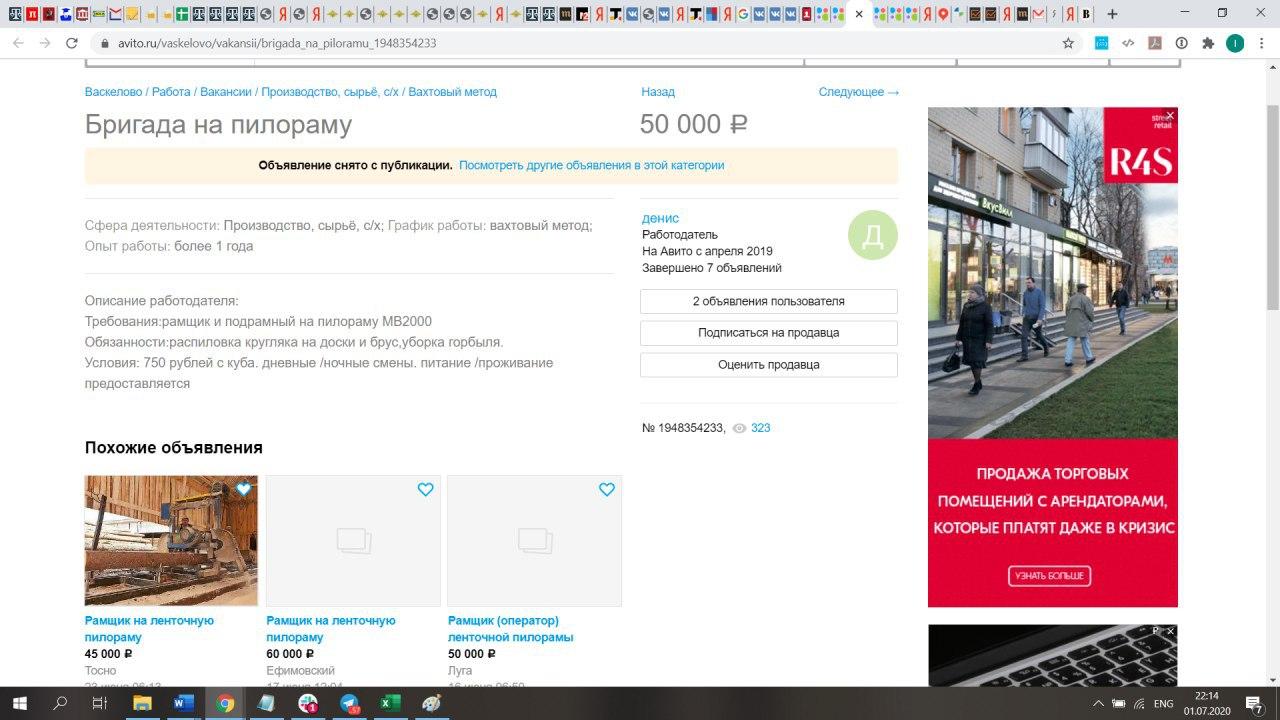Open Chrome extensions puzzle icon
Screen dimensions: 1280x720
(x=1208, y=43)
